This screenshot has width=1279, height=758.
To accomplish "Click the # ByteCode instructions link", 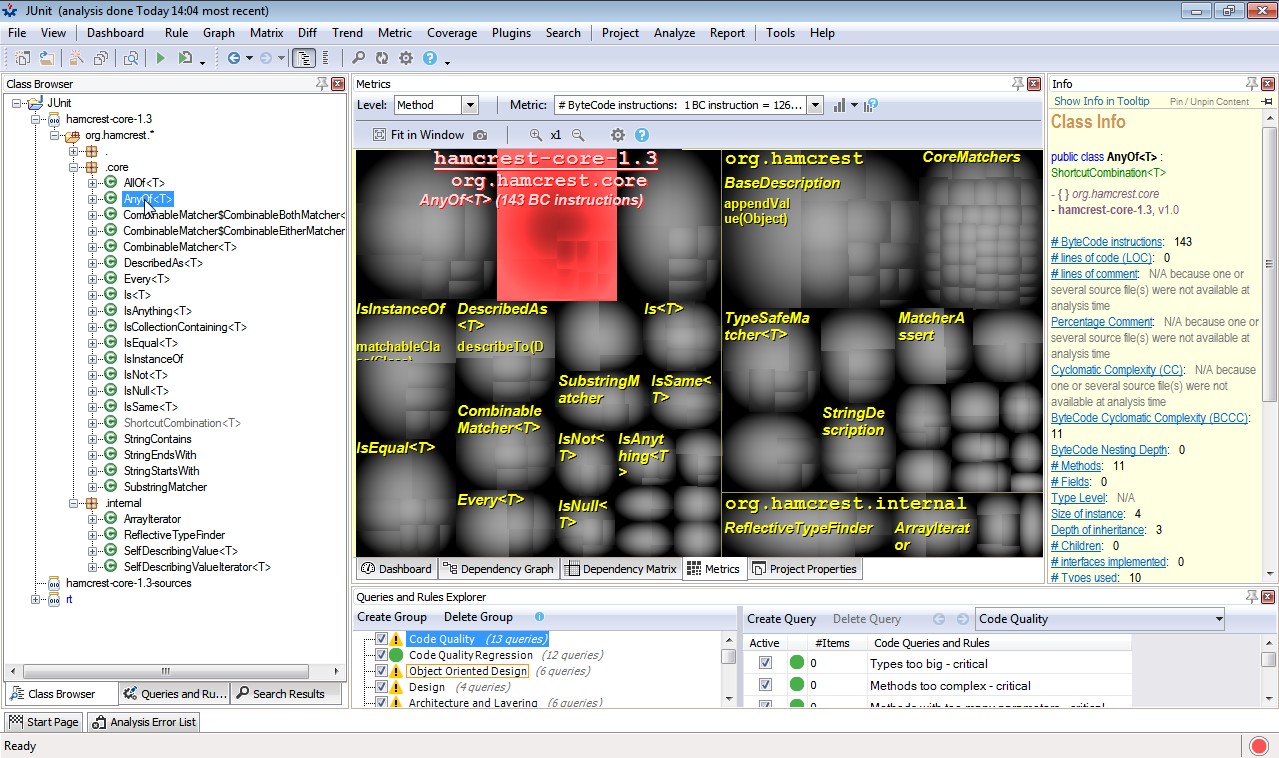I will pyautogui.click(x=1106, y=242).
